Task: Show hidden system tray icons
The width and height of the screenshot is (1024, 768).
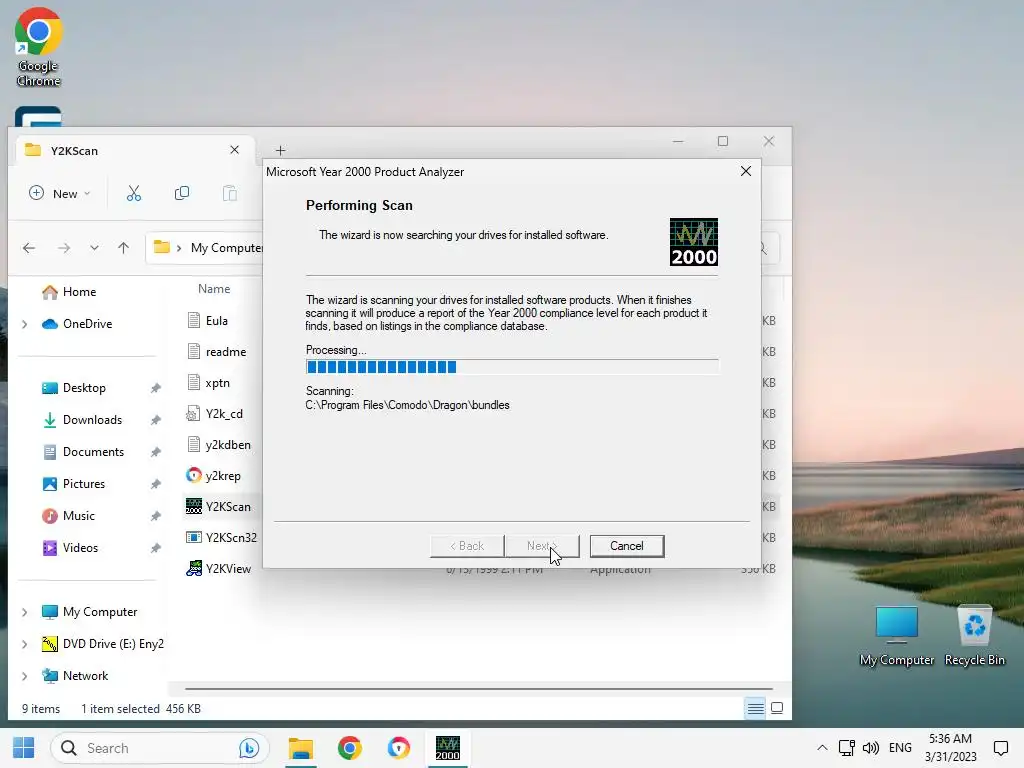Action: coord(822,748)
